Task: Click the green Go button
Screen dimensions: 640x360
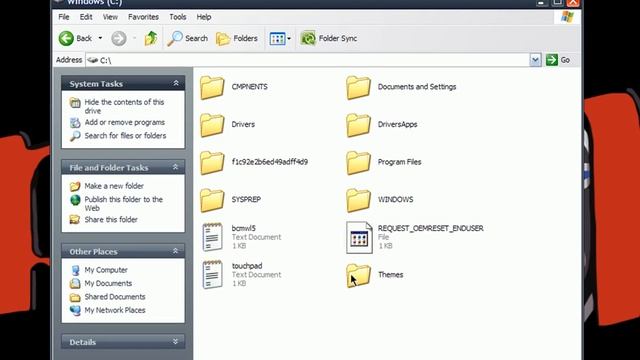Action: pos(558,60)
